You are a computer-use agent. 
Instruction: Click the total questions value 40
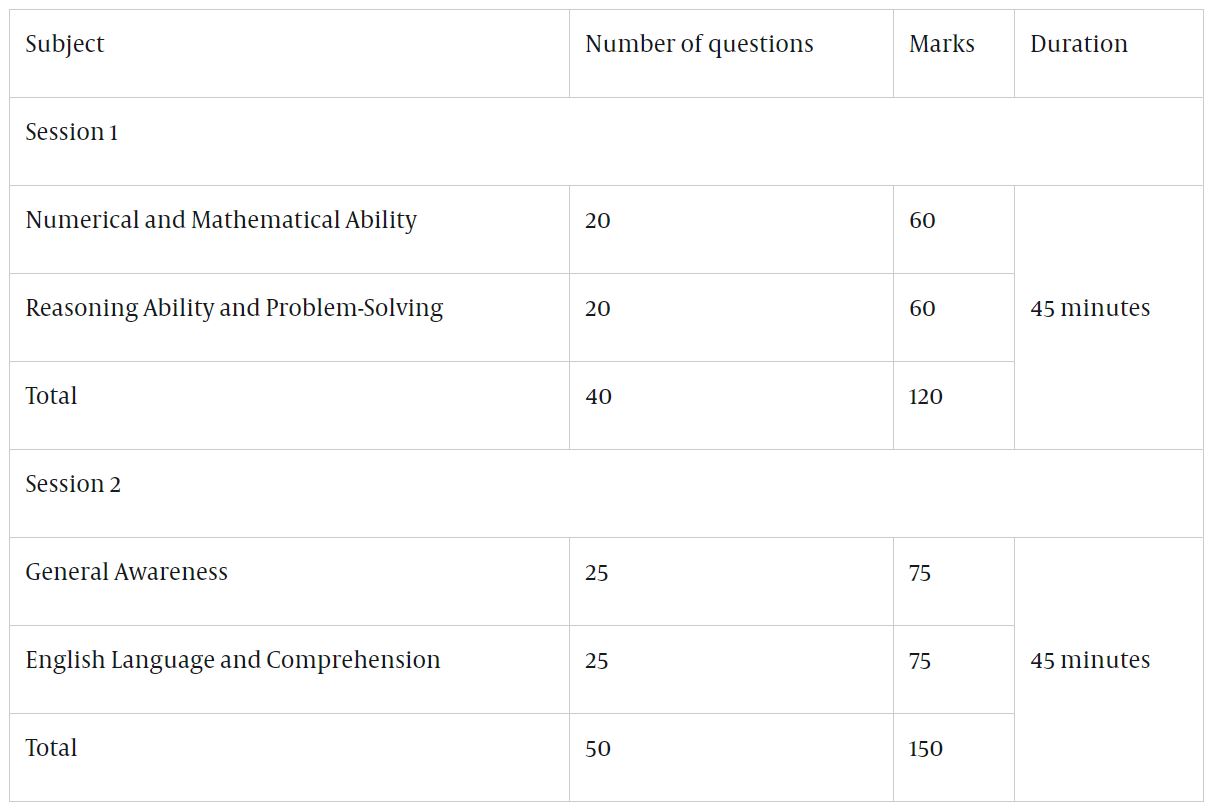coord(598,396)
